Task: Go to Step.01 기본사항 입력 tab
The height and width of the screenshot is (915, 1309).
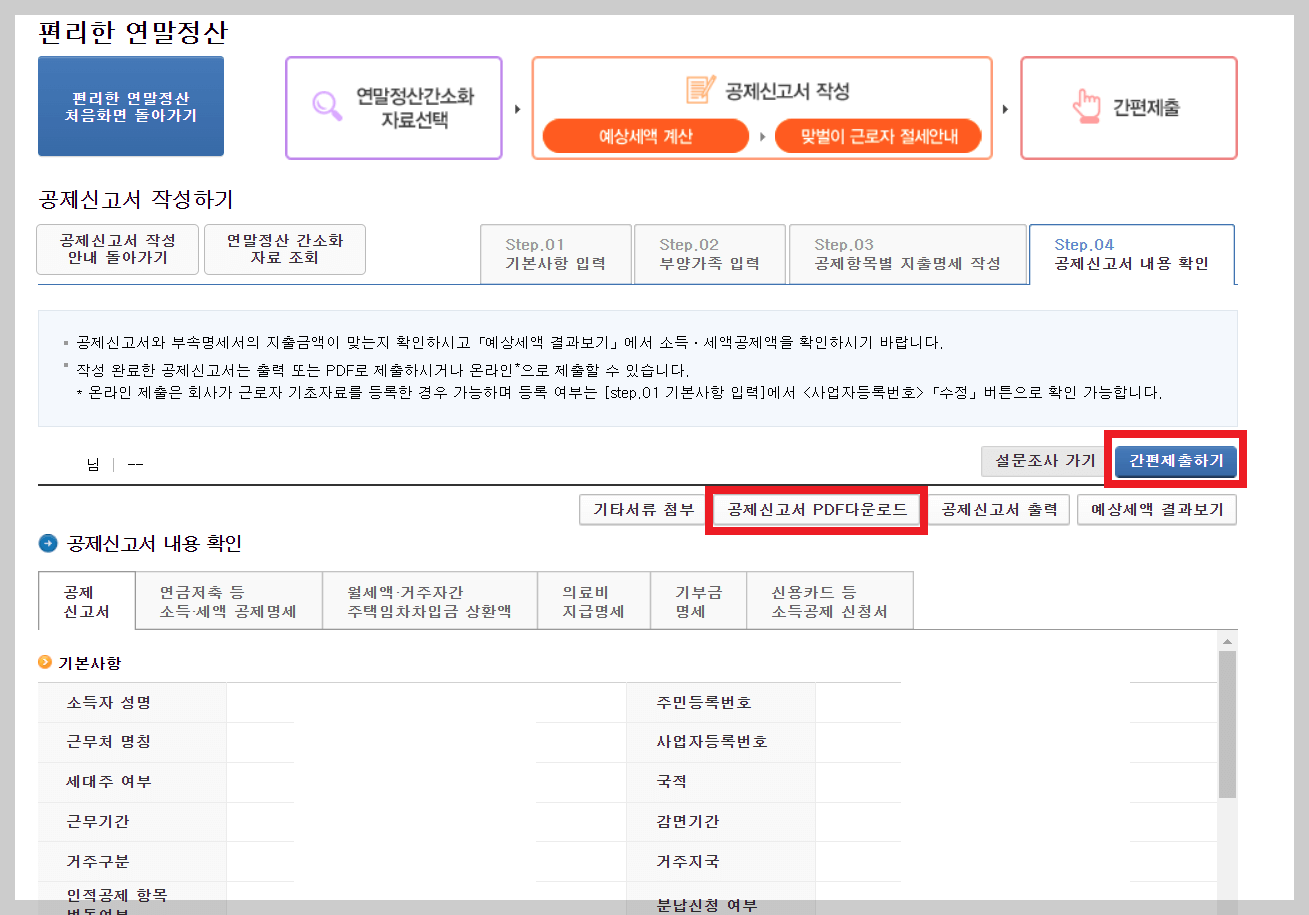Action: click(556, 254)
